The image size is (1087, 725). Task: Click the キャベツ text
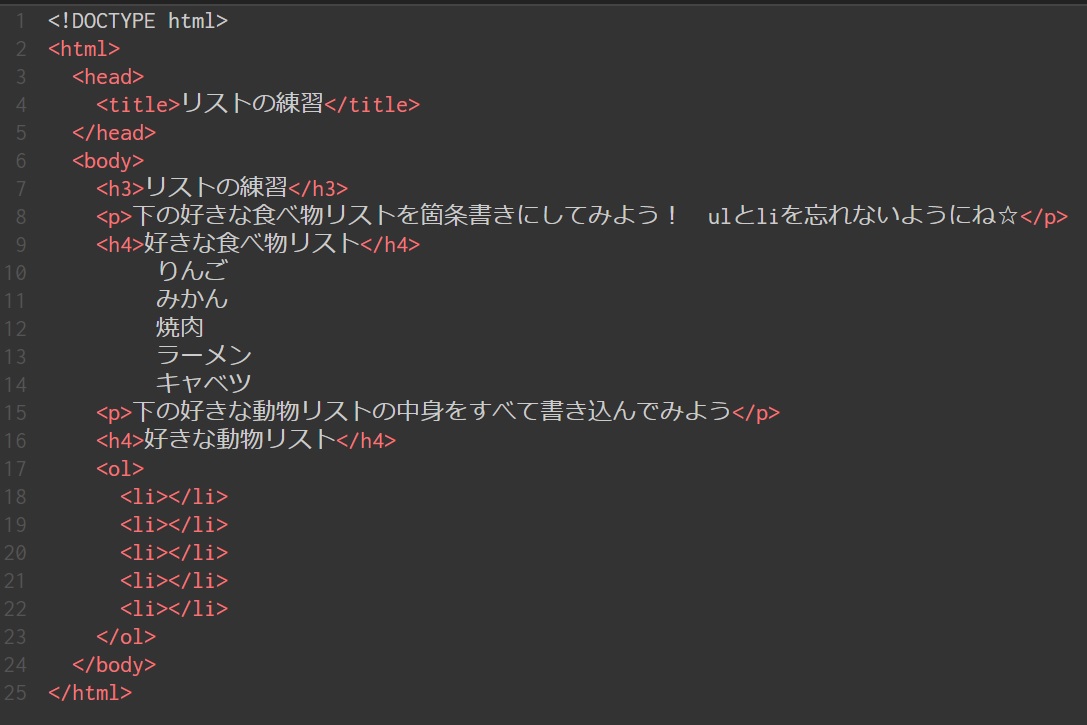(x=204, y=383)
